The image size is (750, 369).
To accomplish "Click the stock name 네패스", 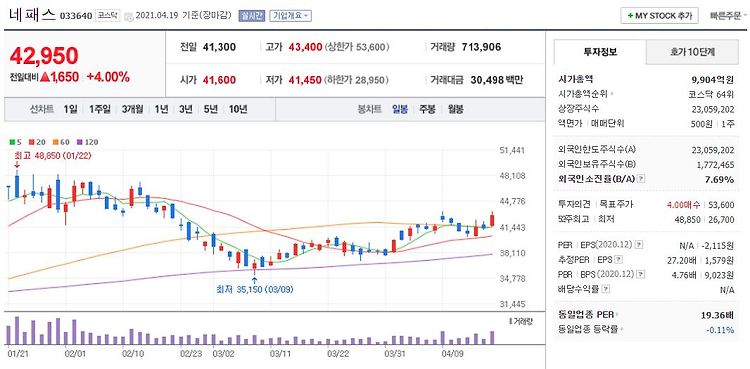I will click(32, 15).
